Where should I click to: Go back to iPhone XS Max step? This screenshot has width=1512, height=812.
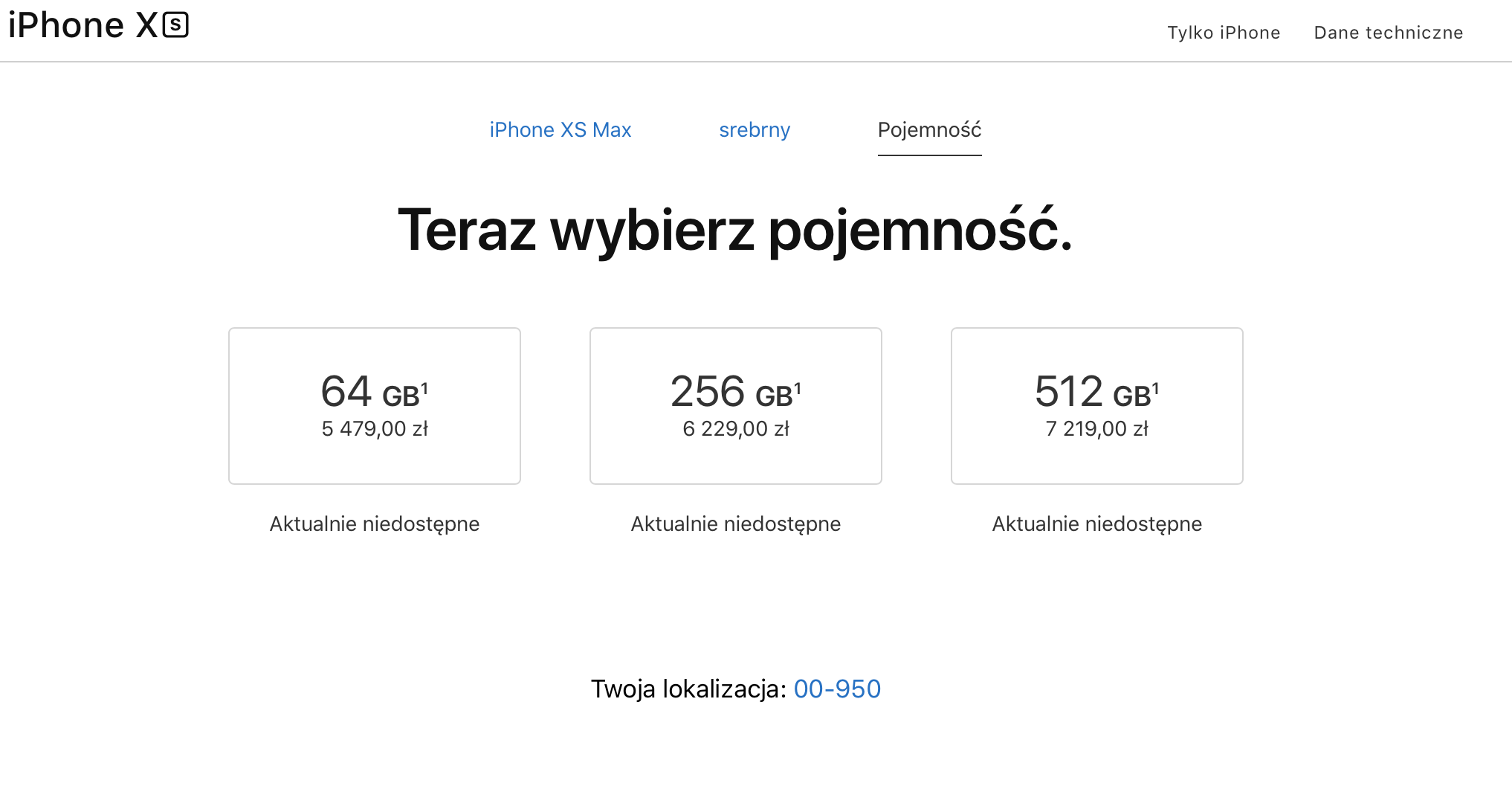tap(560, 129)
